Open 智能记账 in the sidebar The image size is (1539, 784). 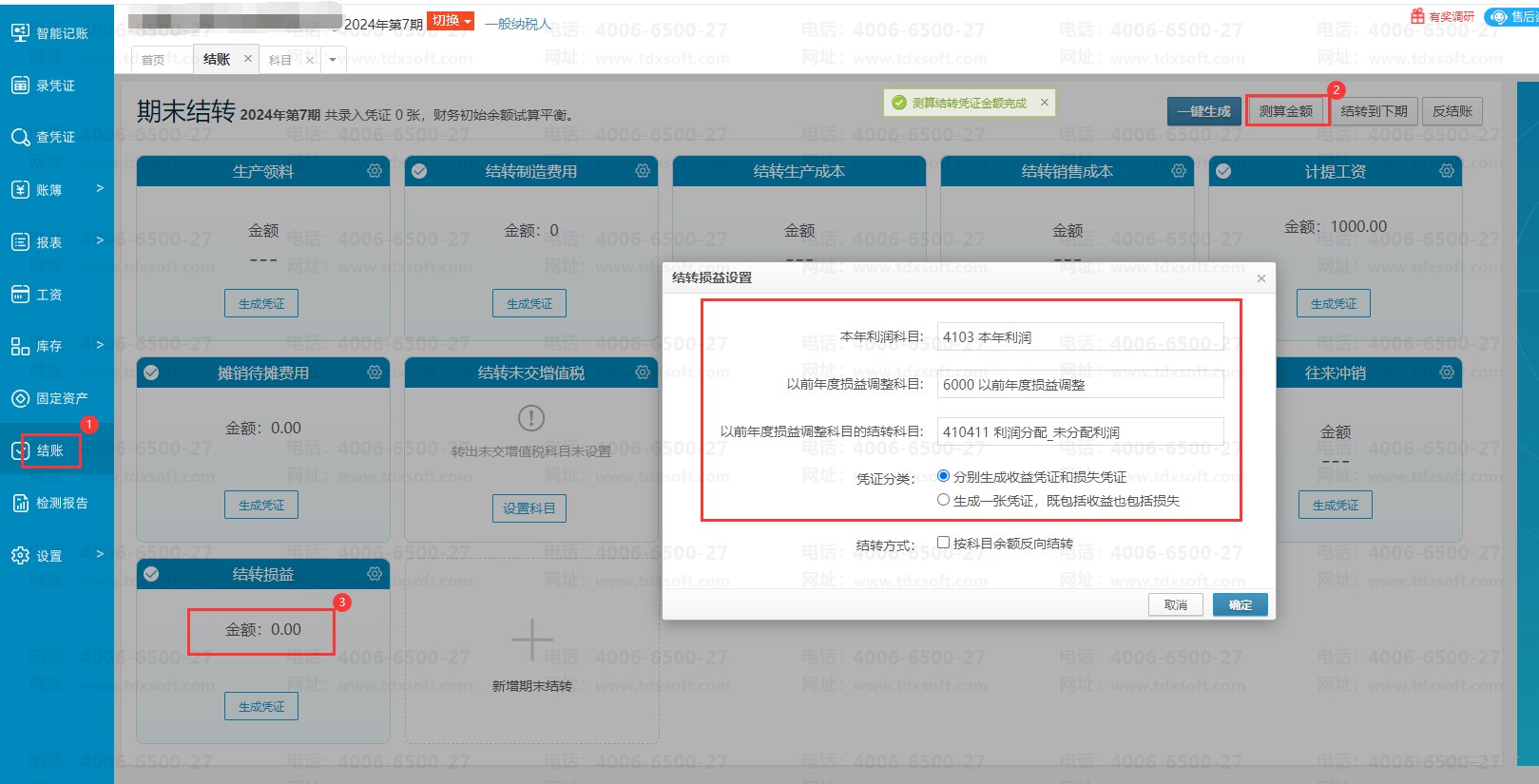pyautogui.click(x=51, y=33)
